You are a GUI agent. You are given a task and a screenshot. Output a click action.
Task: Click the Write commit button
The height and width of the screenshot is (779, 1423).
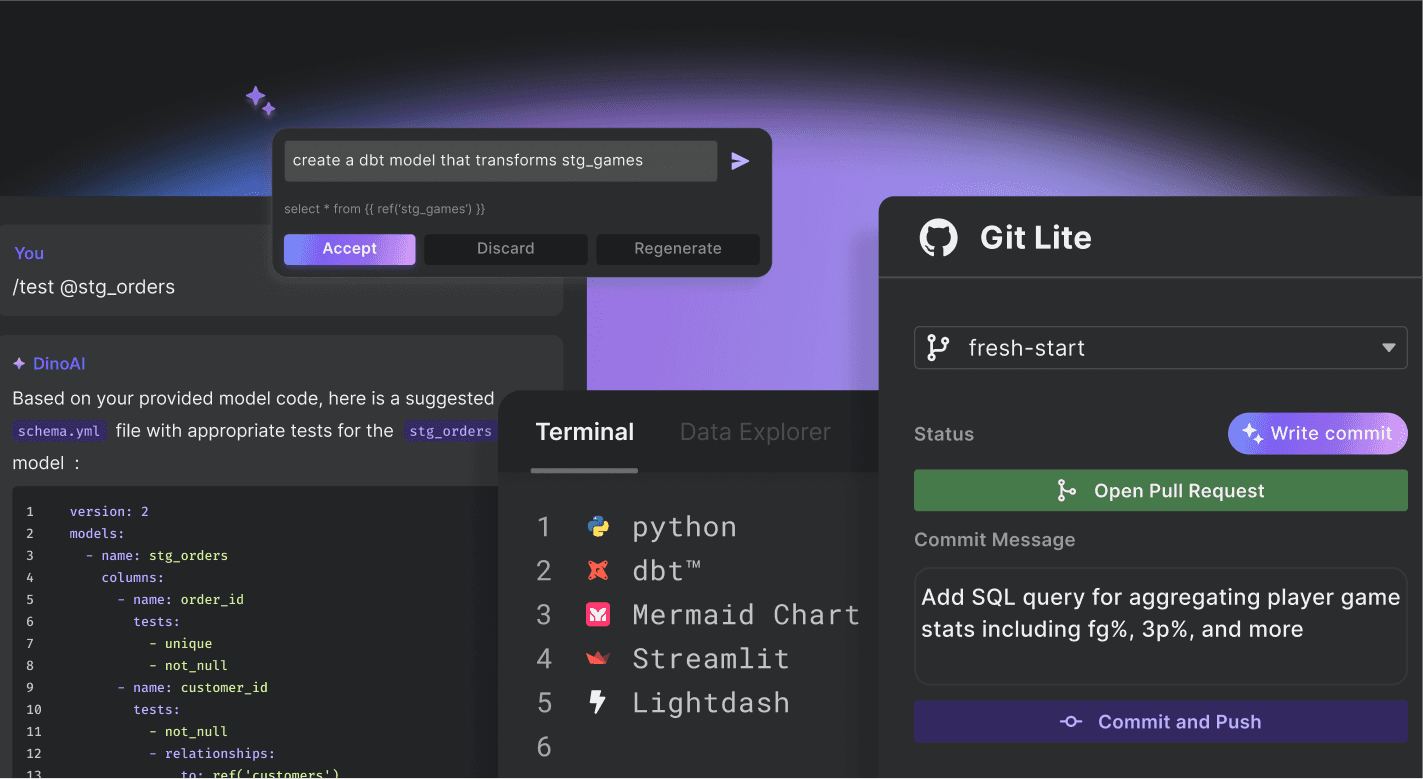point(1317,433)
